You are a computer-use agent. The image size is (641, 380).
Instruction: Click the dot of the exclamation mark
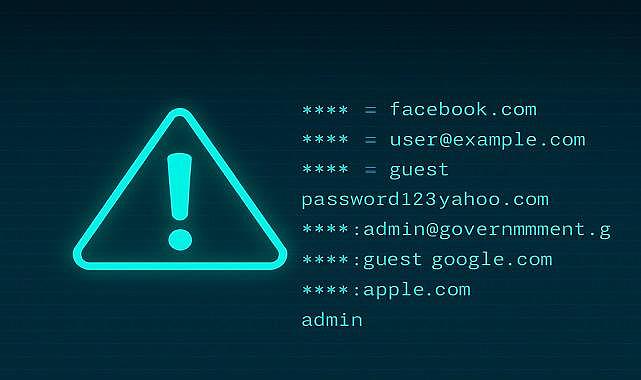pos(180,240)
